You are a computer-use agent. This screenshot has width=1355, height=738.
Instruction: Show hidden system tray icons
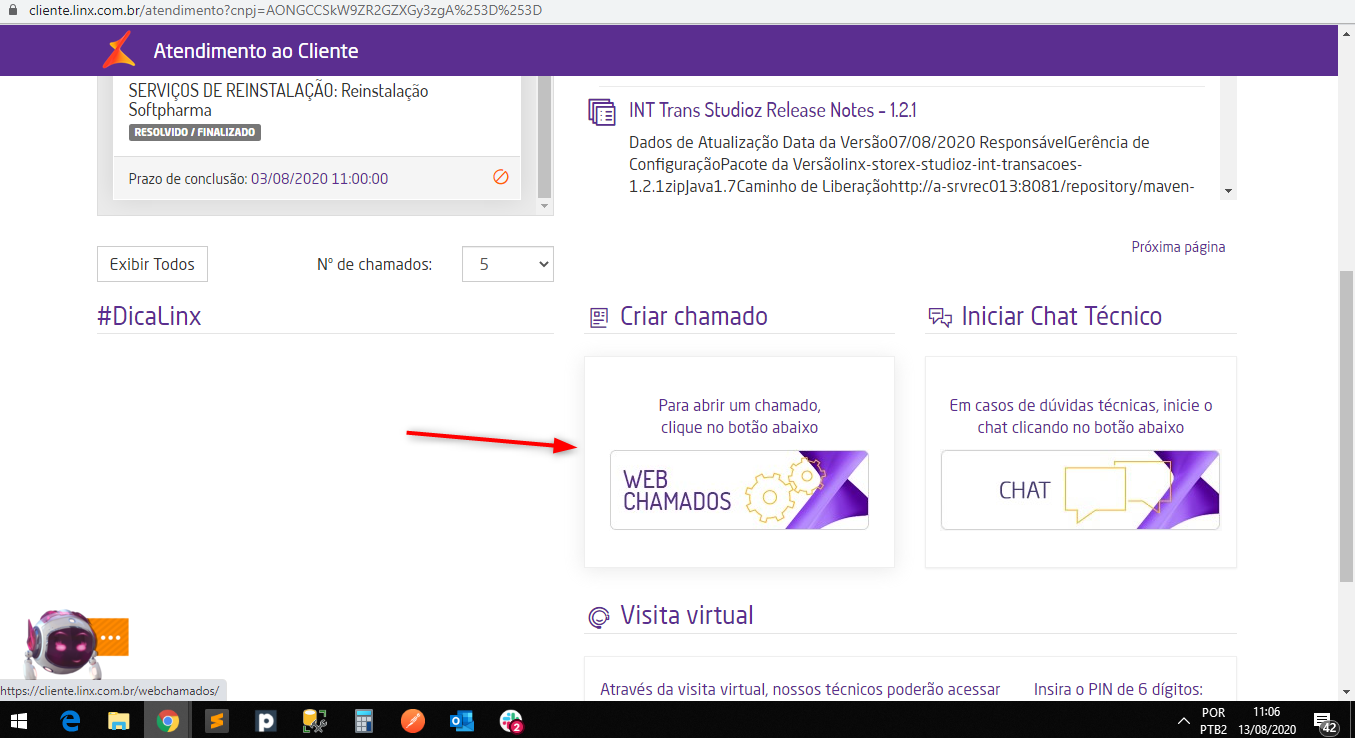tap(1184, 721)
